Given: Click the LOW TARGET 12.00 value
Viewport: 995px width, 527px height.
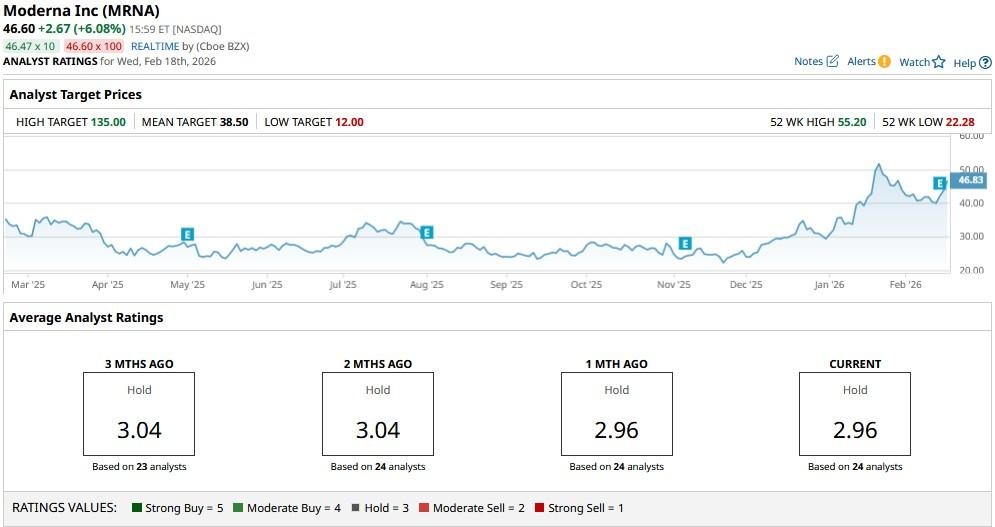Looking at the screenshot, I should coord(349,122).
